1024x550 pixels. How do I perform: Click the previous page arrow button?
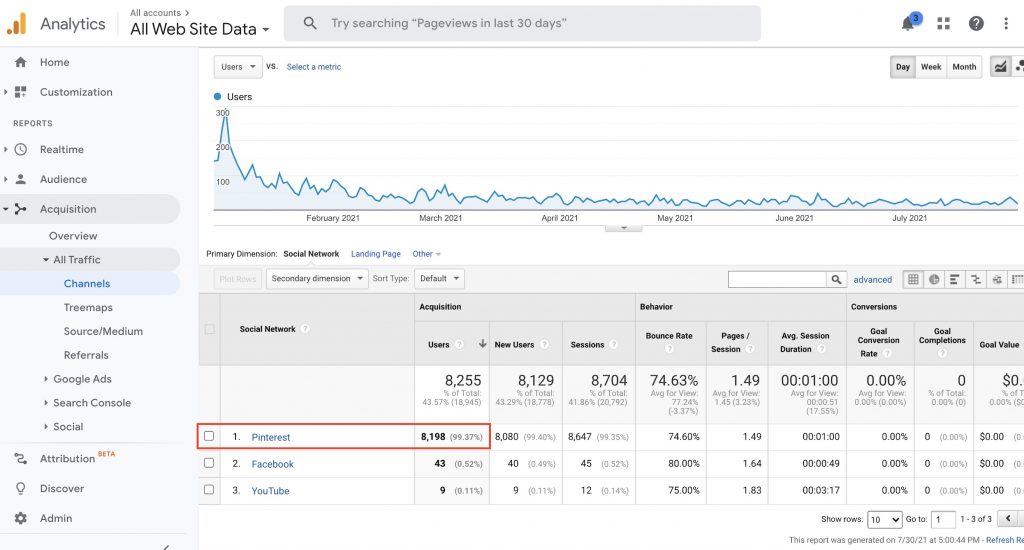1008,519
